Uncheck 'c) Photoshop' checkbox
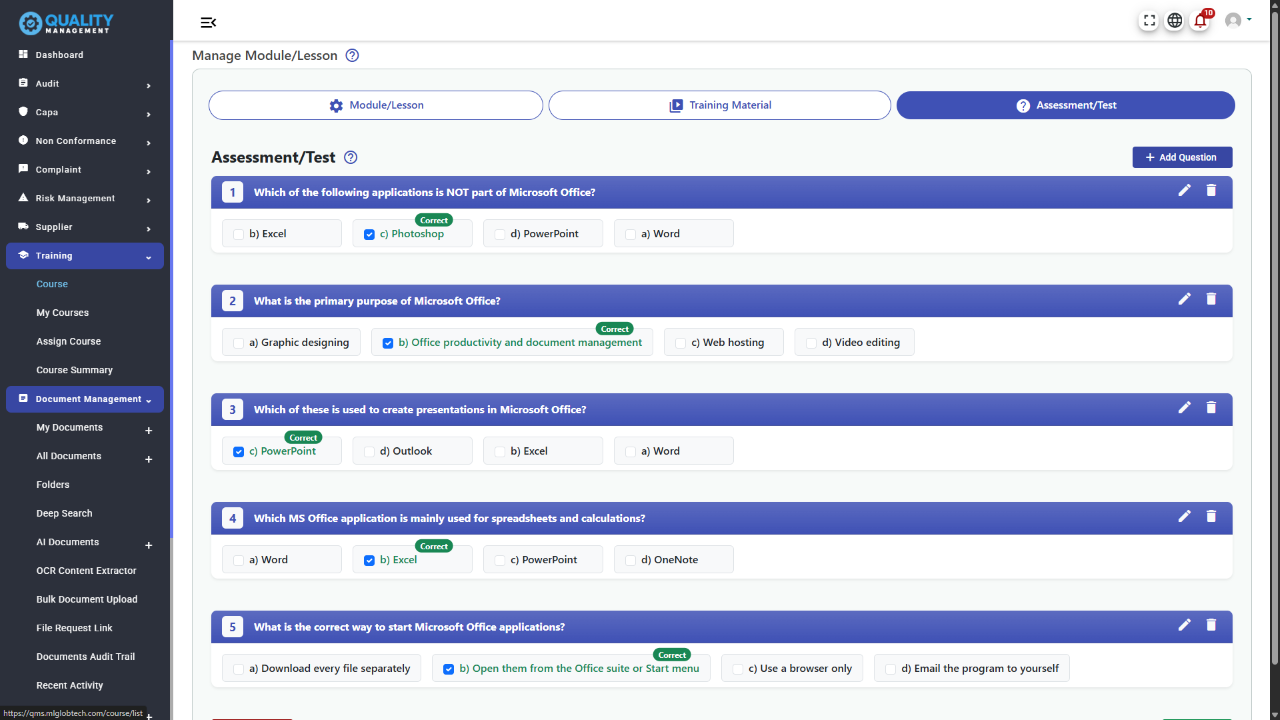 (369, 234)
